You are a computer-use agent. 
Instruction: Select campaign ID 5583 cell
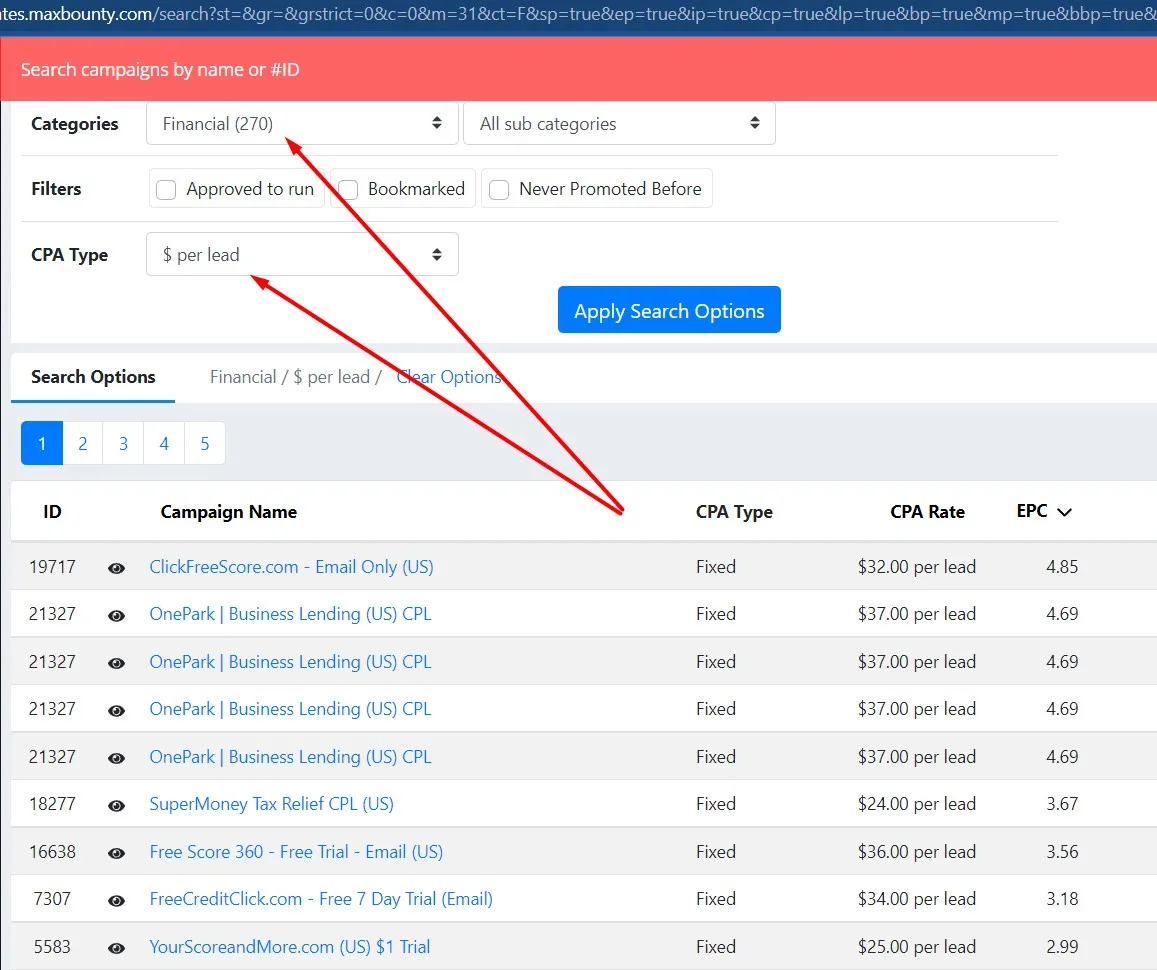52,946
